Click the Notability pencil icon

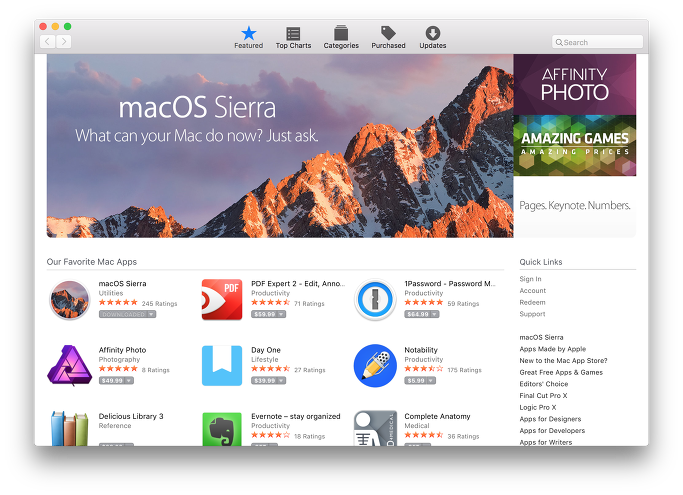tap(375, 366)
